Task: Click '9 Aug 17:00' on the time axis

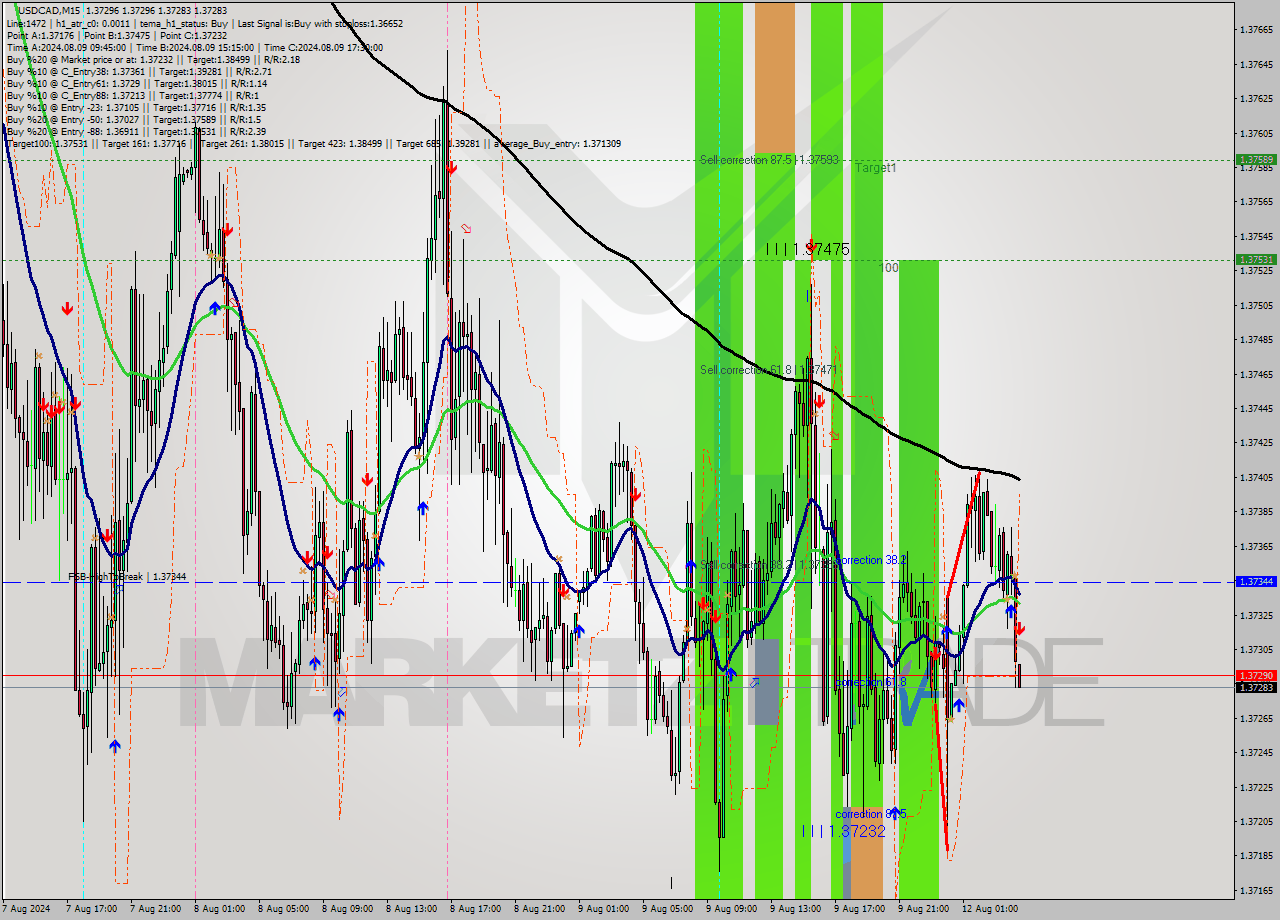Action: pyautogui.click(x=859, y=909)
